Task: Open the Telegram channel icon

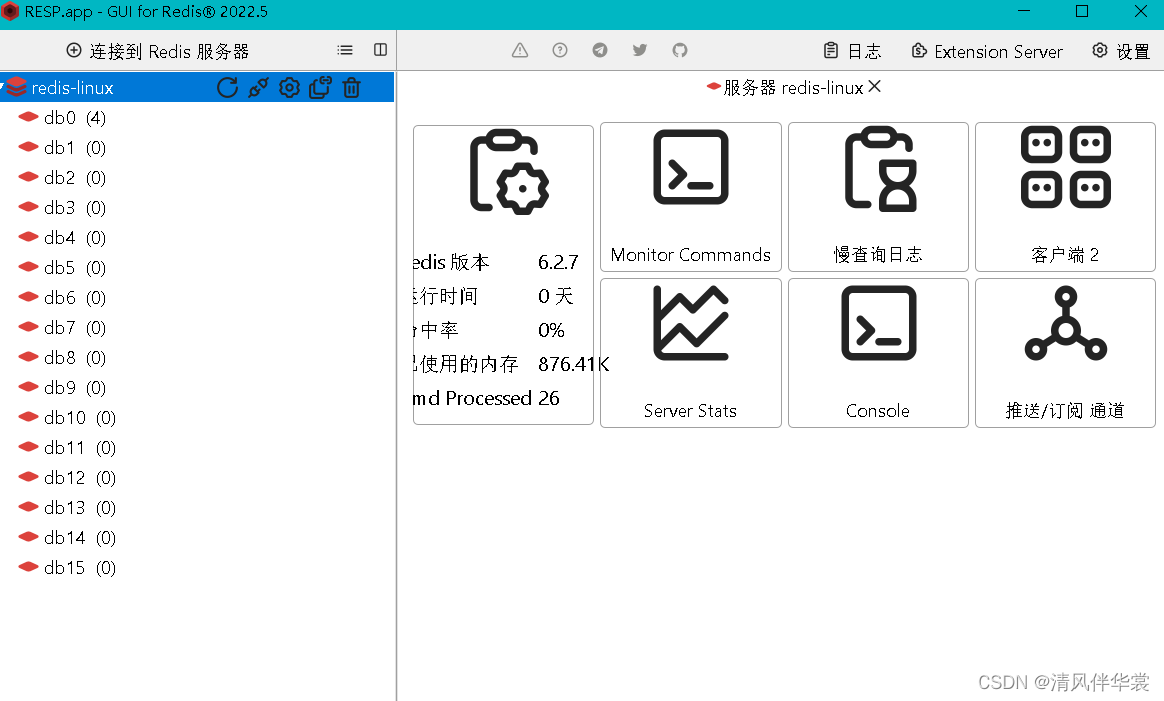Action: coord(600,50)
